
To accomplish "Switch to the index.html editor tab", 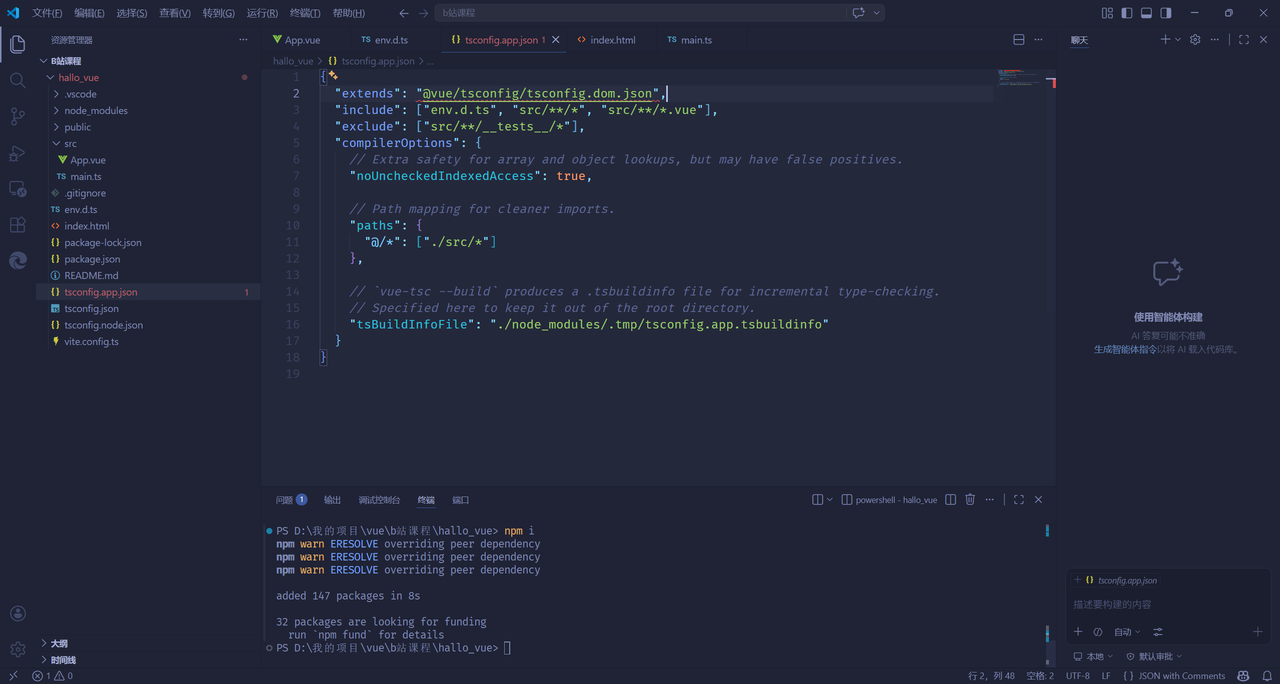I will 612,40.
